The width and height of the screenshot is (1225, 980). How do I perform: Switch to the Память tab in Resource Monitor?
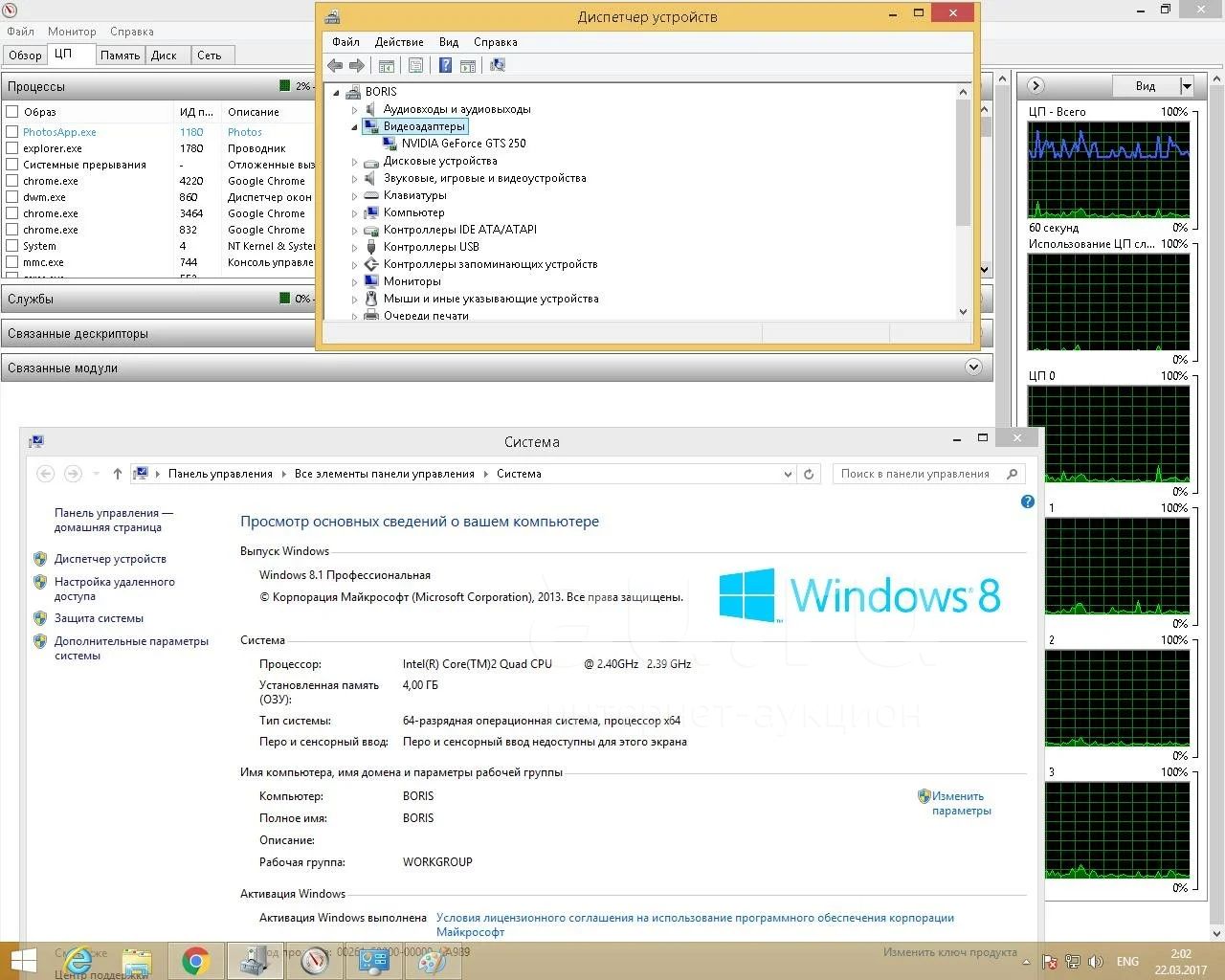click(x=121, y=56)
